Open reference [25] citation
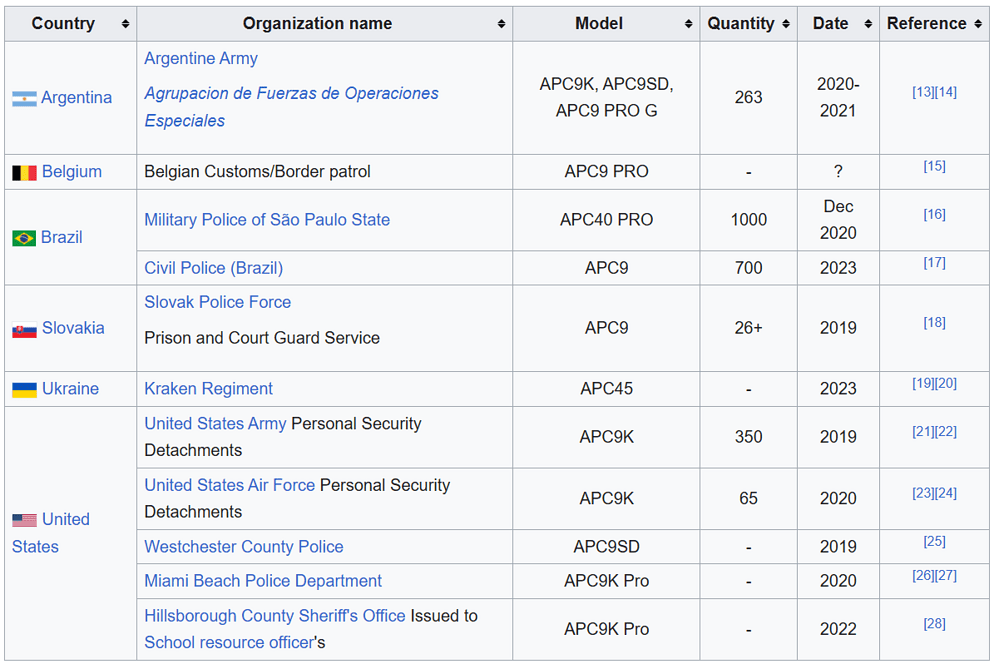 [x=935, y=542]
